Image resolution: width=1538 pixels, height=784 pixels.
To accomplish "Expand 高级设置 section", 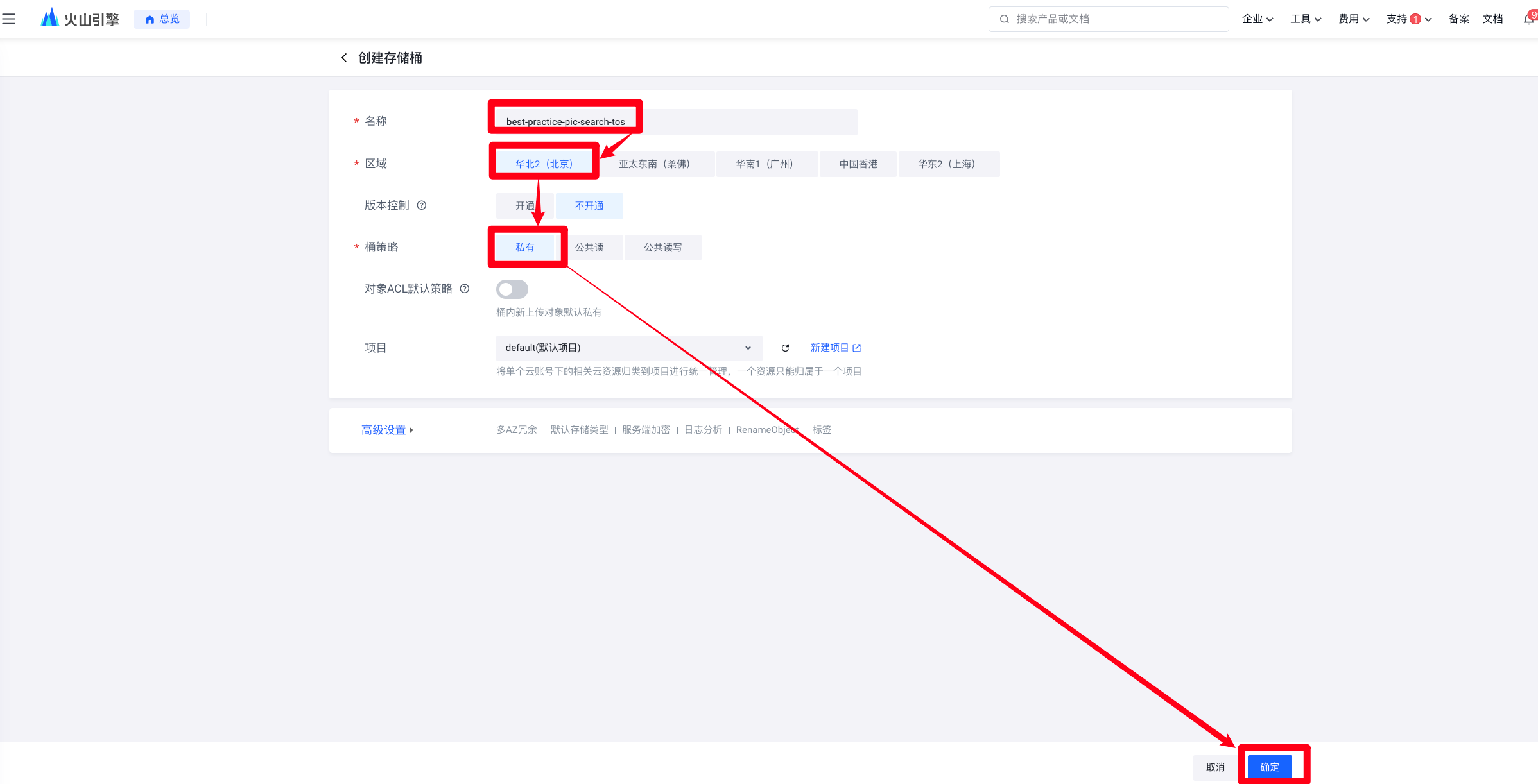I will click(388, 430).
